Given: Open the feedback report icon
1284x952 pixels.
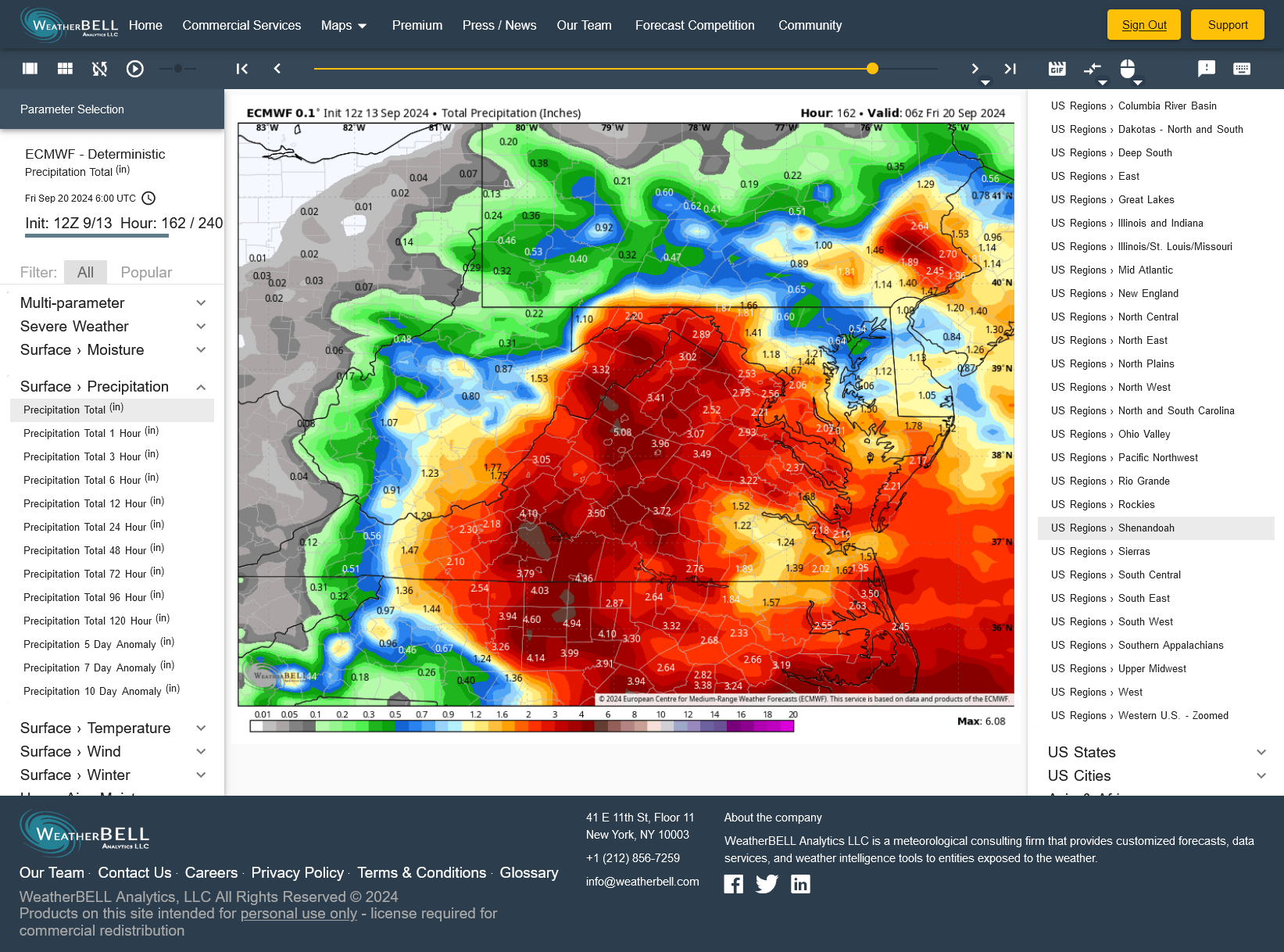Looking at the screenshot, I should point(1207,69).
